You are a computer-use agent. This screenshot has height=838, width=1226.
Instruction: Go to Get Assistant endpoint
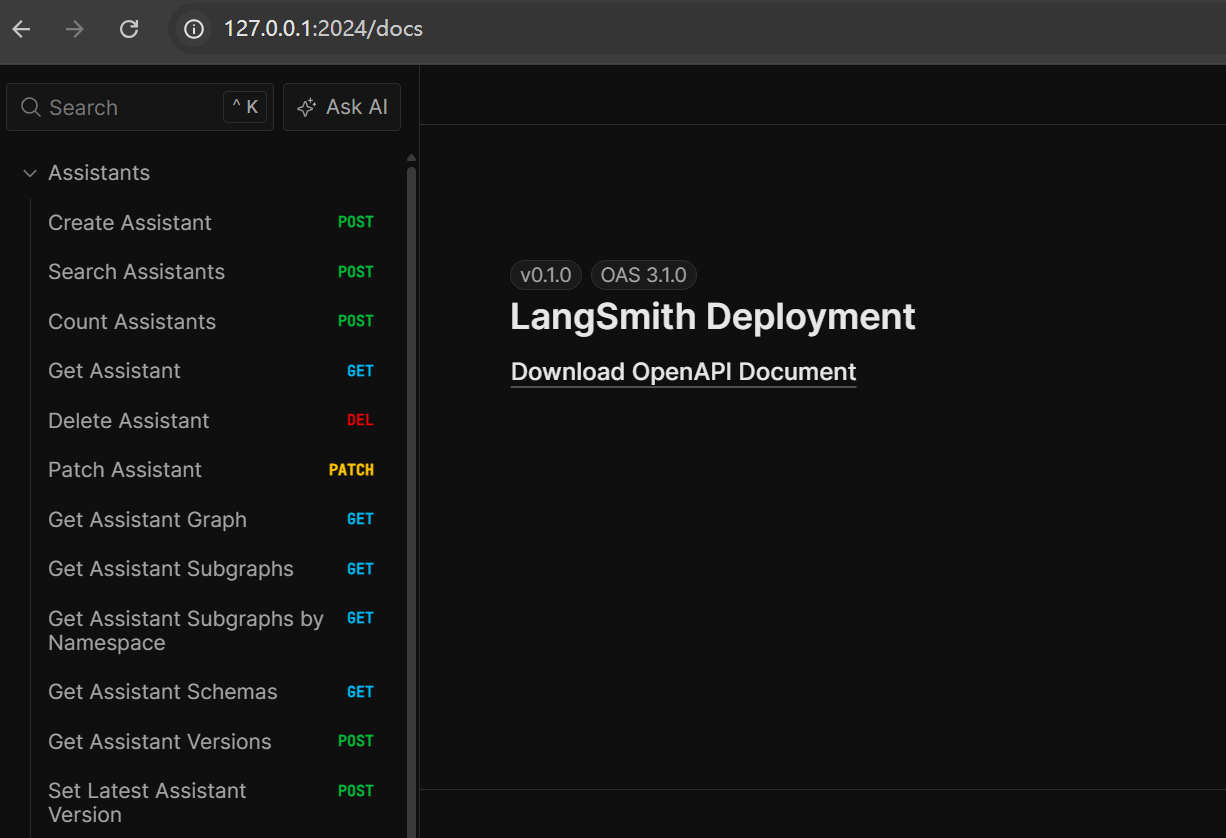(114, 371)
